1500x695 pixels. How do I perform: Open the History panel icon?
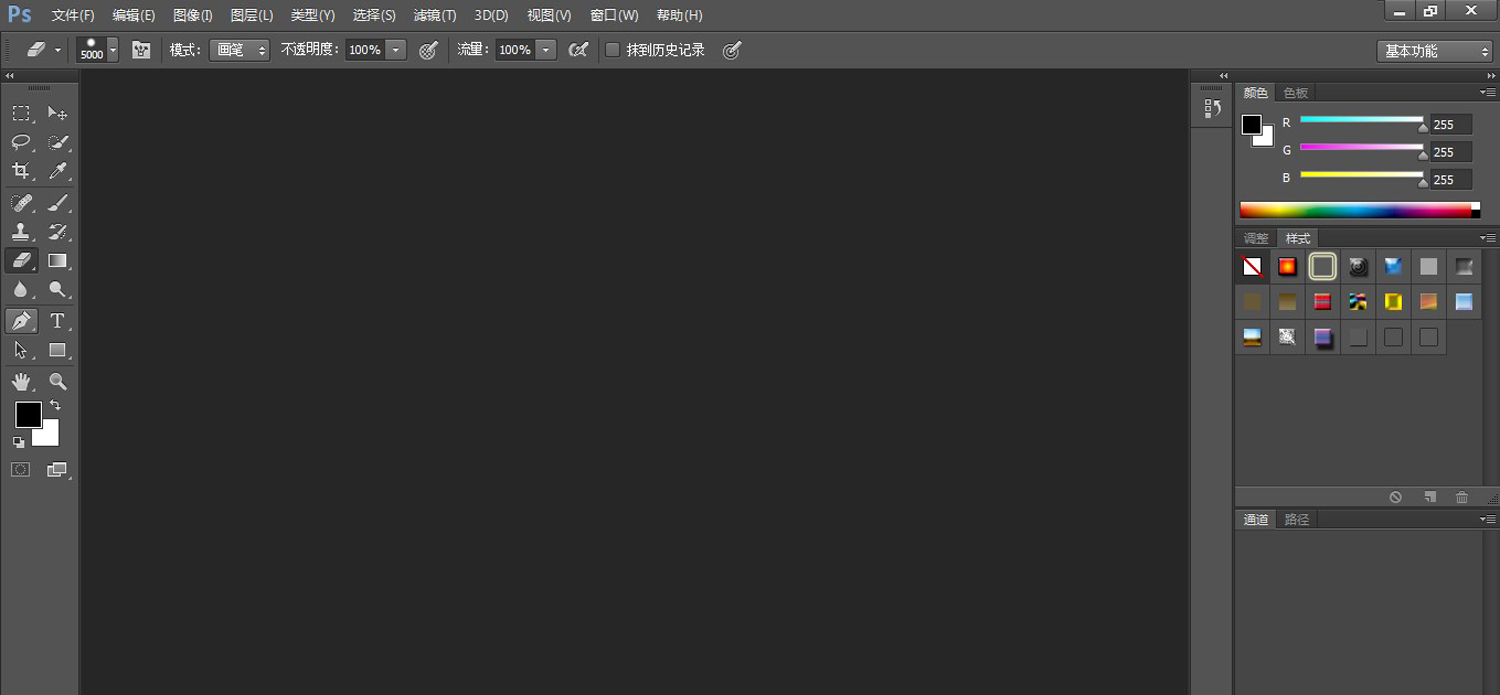click(x=1213, y=108)
